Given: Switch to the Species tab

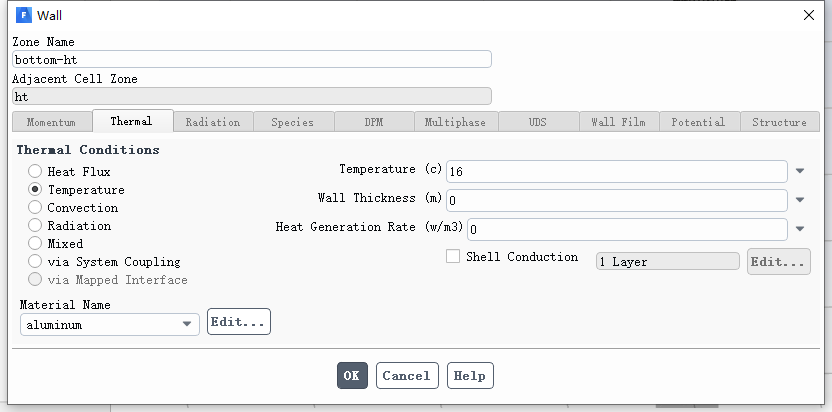Looking at the screenshot, I should pyautogui.click(x=292, y=122).
